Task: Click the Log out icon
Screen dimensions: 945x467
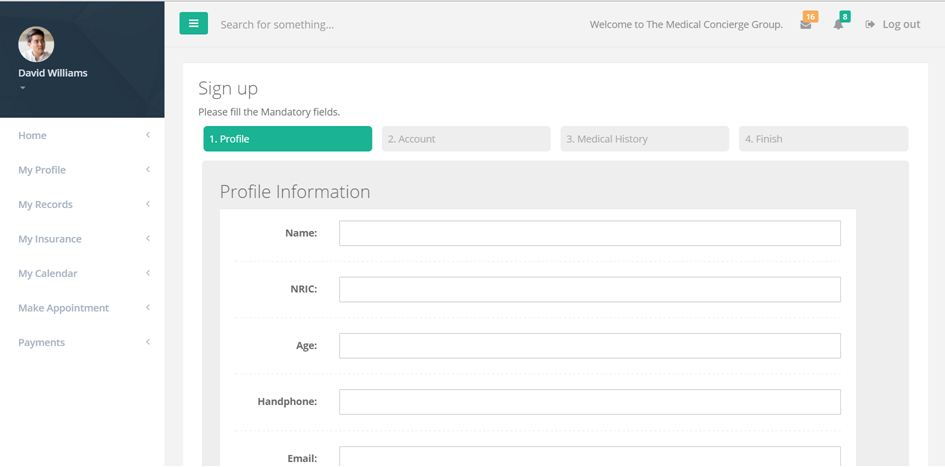Action: (x=870, y=25)
